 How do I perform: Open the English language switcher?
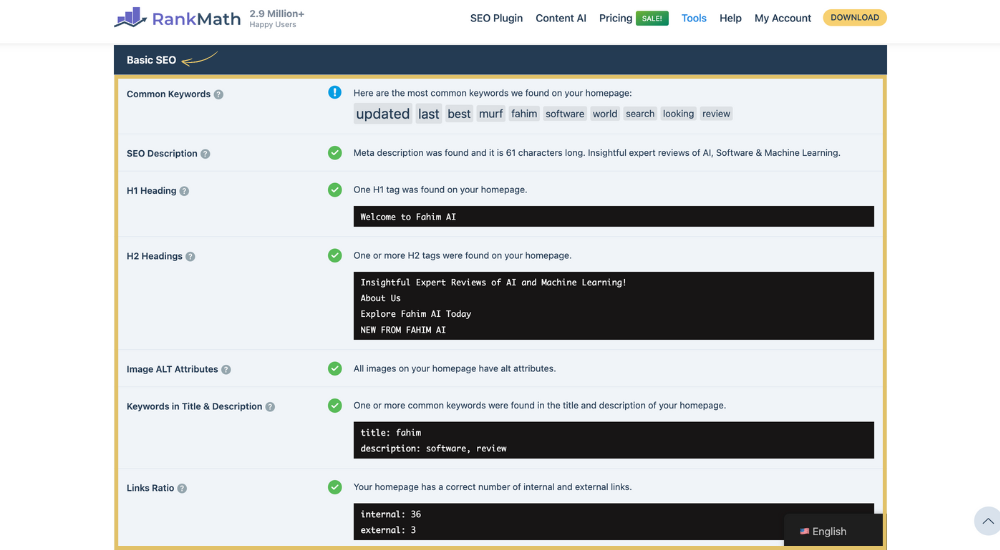(833, 531)
